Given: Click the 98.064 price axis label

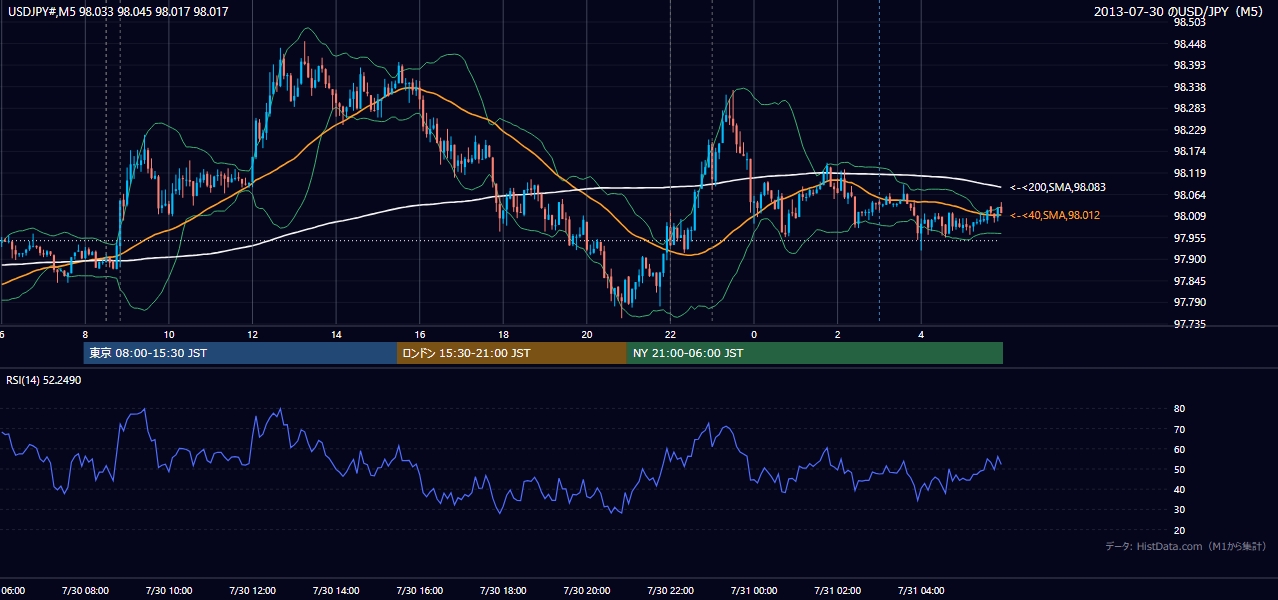Looking at the screenshot, I should click(x=1189, y=195).
